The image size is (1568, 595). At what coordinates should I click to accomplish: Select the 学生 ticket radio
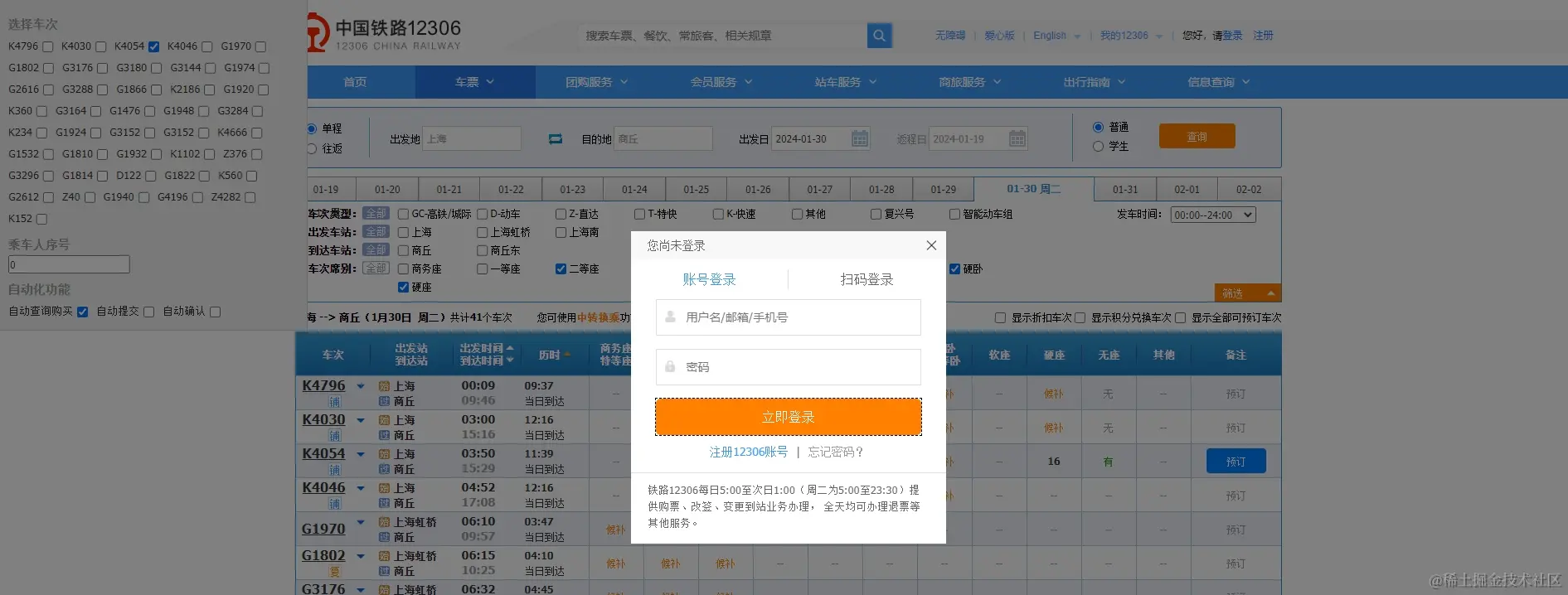pyautogui.click(x=1098, y=146)
